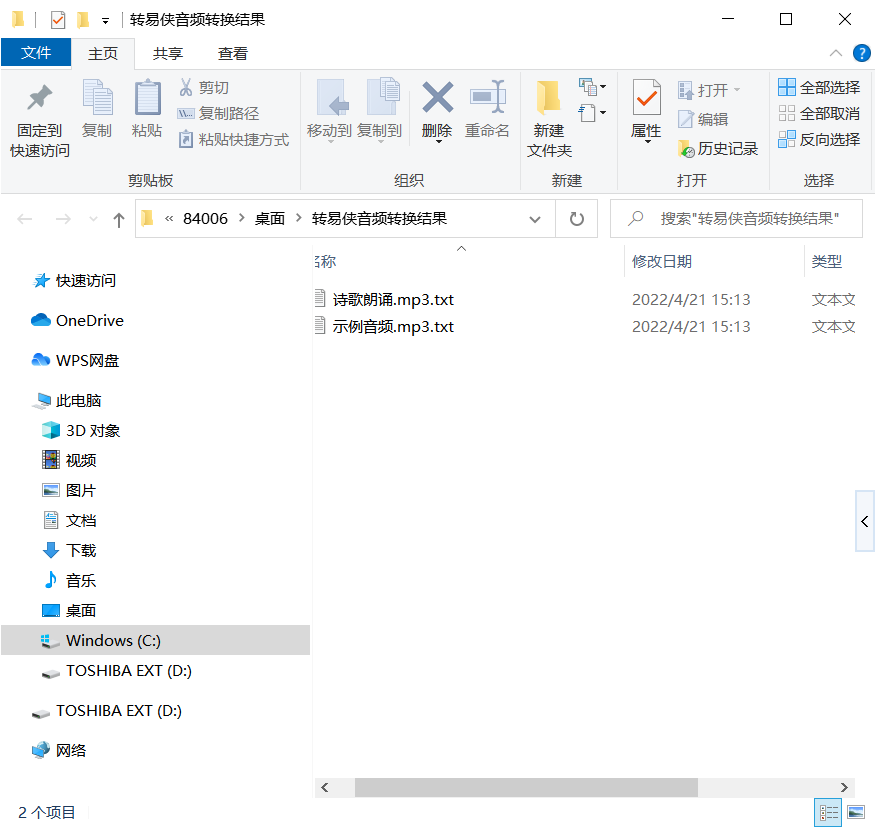Click Copy path (复制路径)
The width and height of the screenshot is (876, 828).
click(x=218, y=113)
